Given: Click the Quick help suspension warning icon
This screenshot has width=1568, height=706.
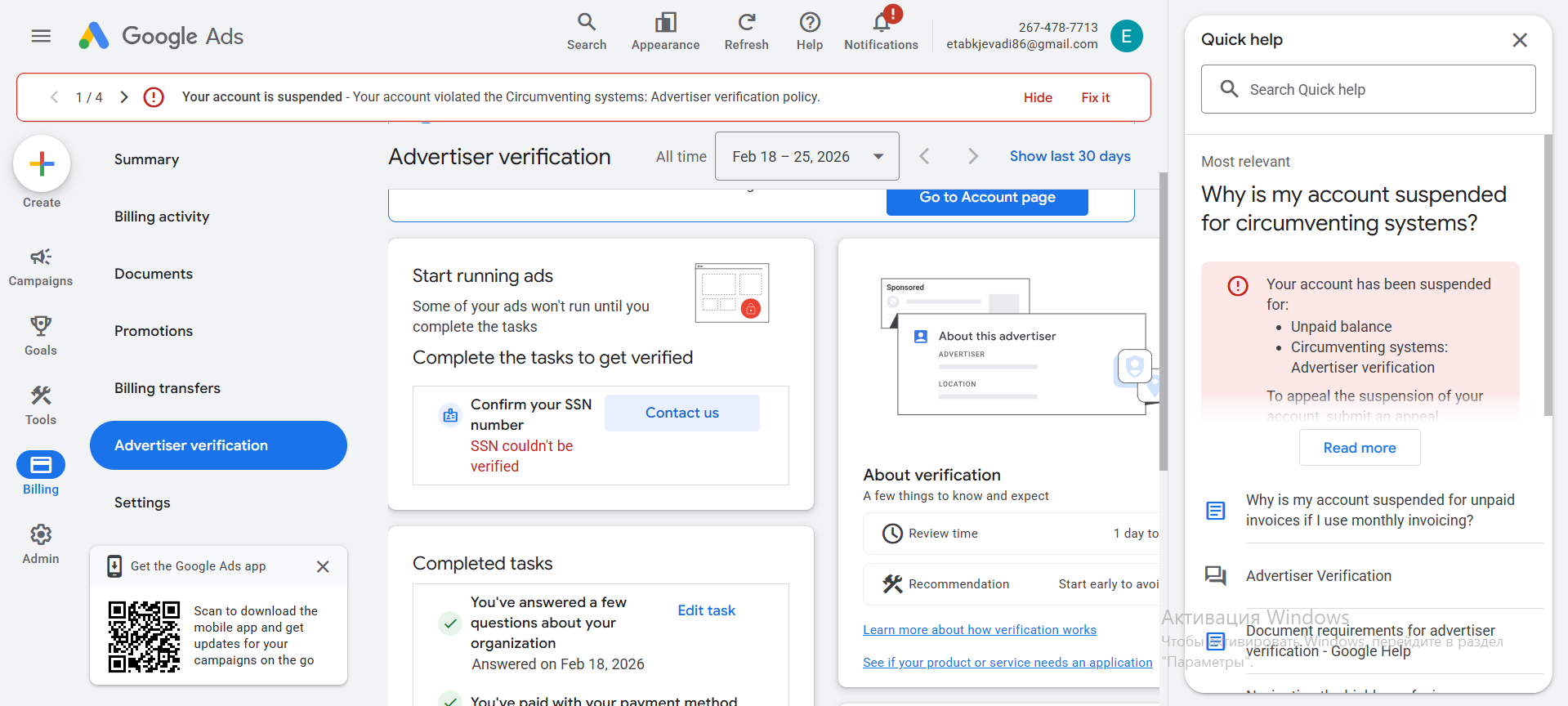Looking at the screenshot, I should pyautogui.click(x=1238, y=286).
